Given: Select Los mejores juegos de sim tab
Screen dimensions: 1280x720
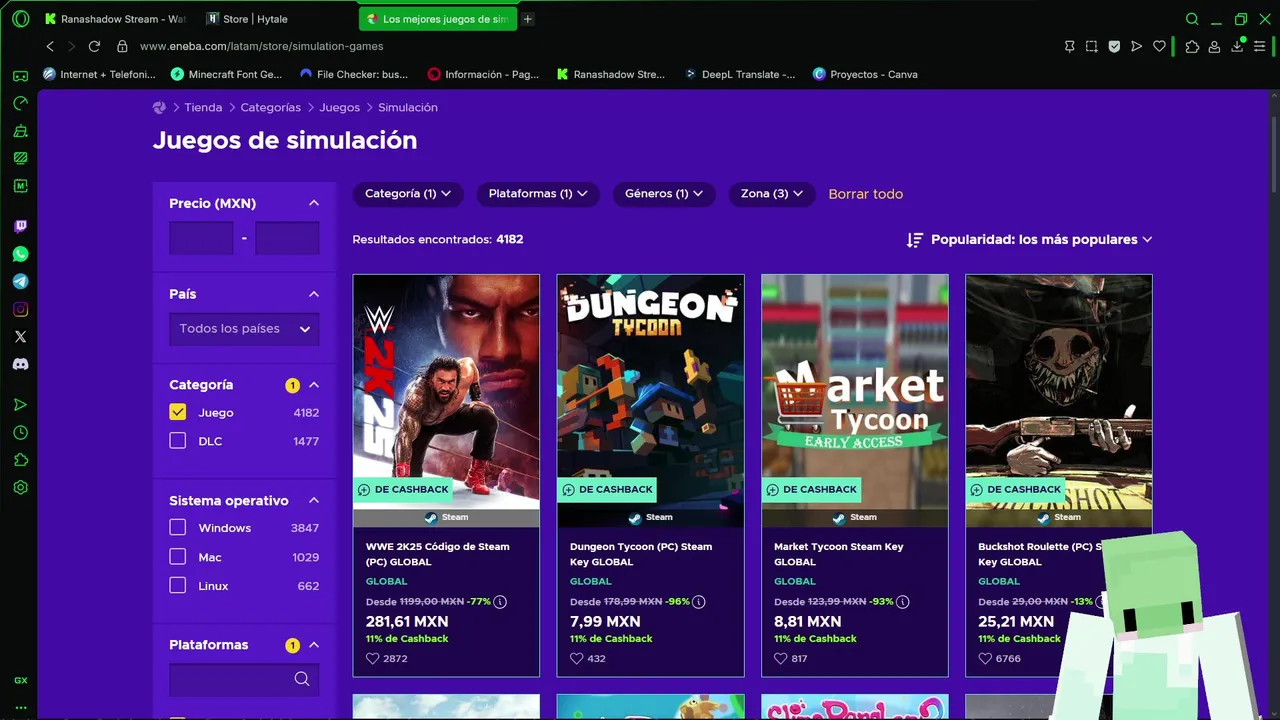Looking at the screenshot, I should (437, 19).
